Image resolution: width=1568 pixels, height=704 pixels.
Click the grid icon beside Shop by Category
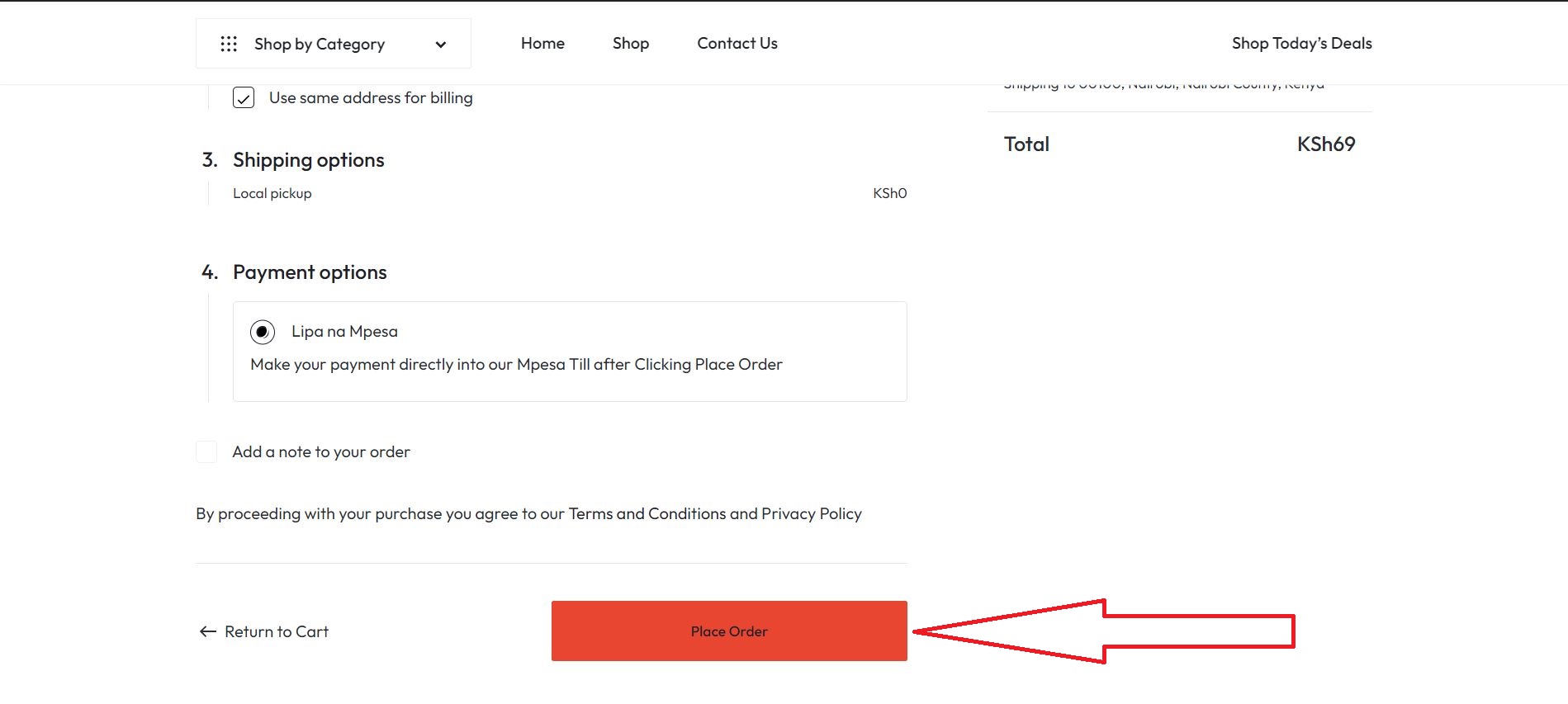pos(230,43)
